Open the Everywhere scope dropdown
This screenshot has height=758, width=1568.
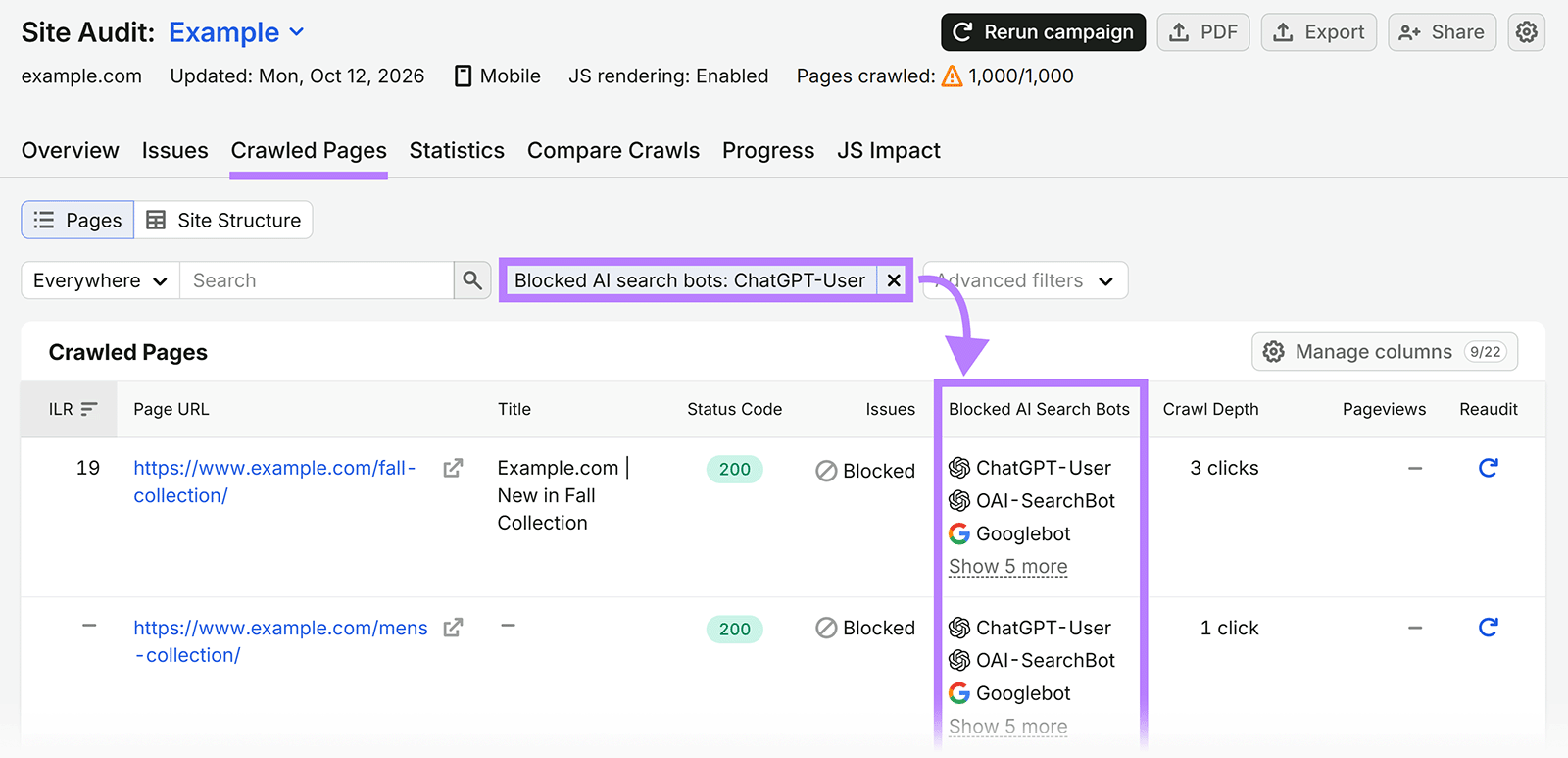click(101, 280)
